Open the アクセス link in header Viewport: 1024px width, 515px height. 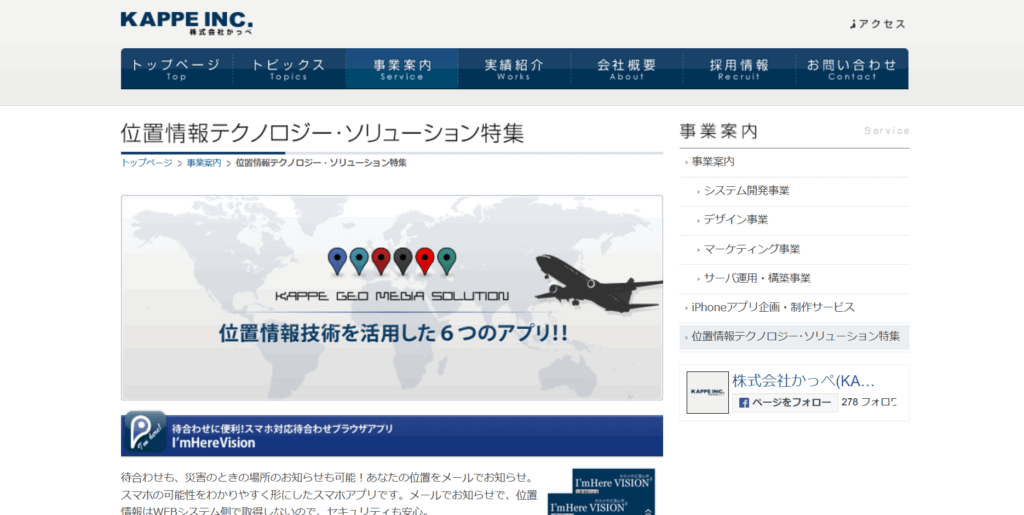pyautogui.click(x=878, y=24)
